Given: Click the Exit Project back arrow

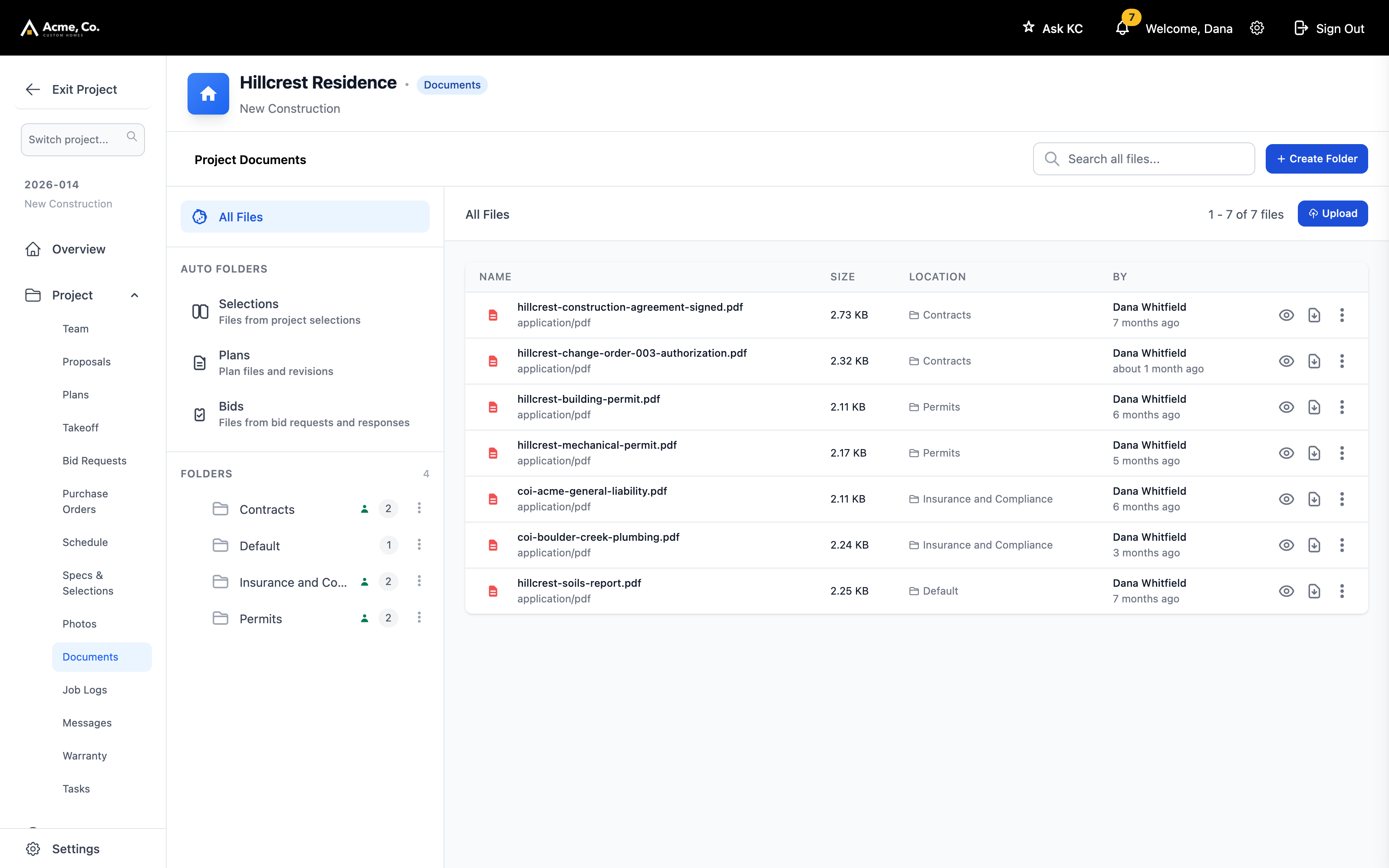Looking at the screenshot, I should click(x=33, y=89).
